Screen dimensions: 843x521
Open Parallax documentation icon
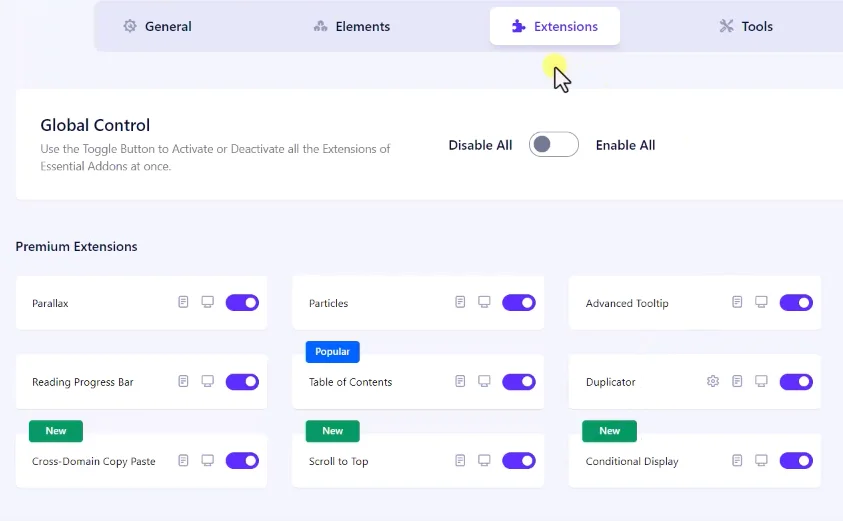click(183, 302)
